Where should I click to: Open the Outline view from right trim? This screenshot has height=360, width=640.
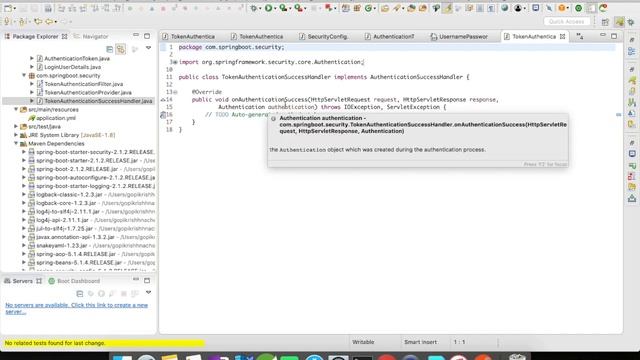[632, 51]
